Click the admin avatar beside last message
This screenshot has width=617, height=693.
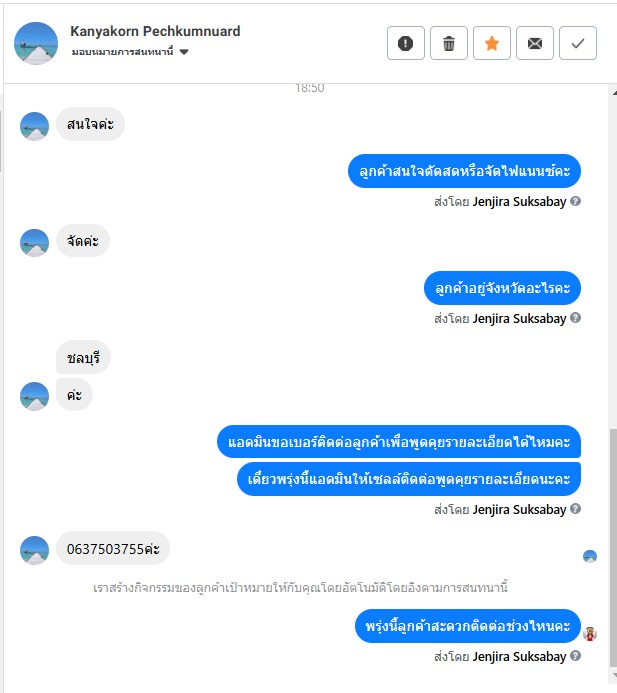pos(590,634)
